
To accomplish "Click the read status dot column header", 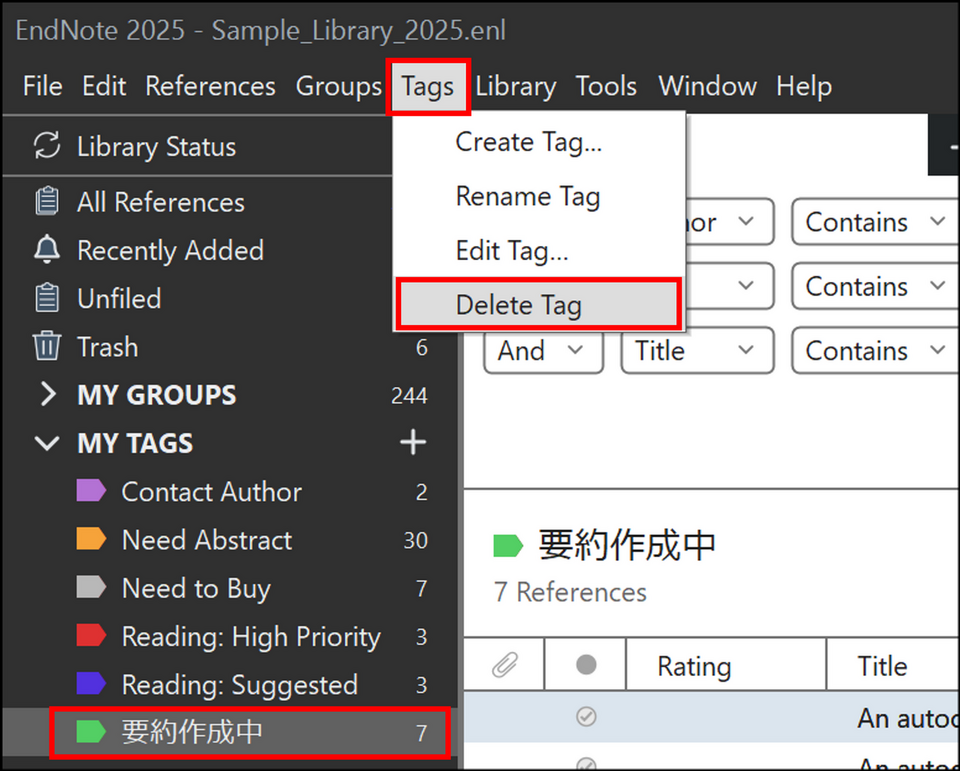I will coord(587,666).
